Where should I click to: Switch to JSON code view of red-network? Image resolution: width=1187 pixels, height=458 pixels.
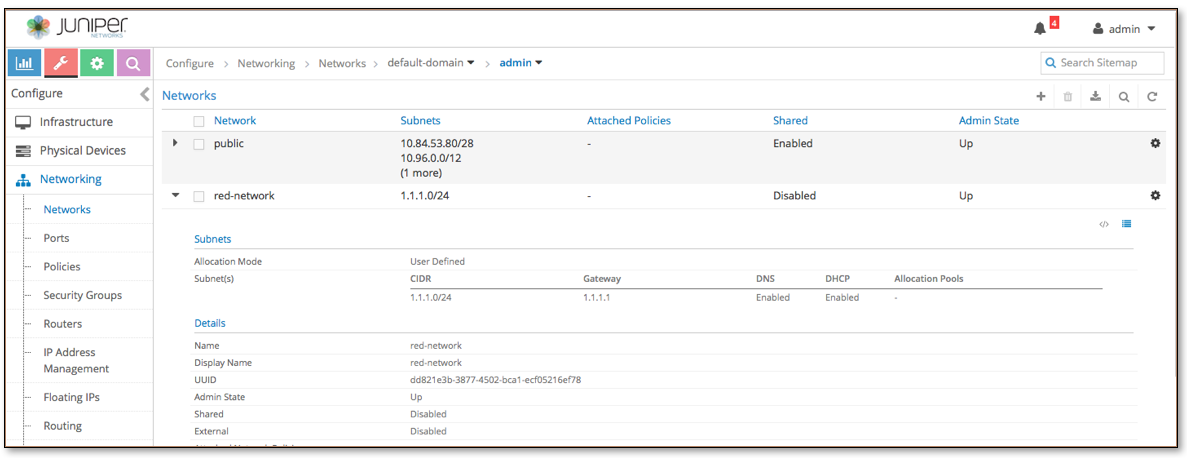pos(1104,224)
